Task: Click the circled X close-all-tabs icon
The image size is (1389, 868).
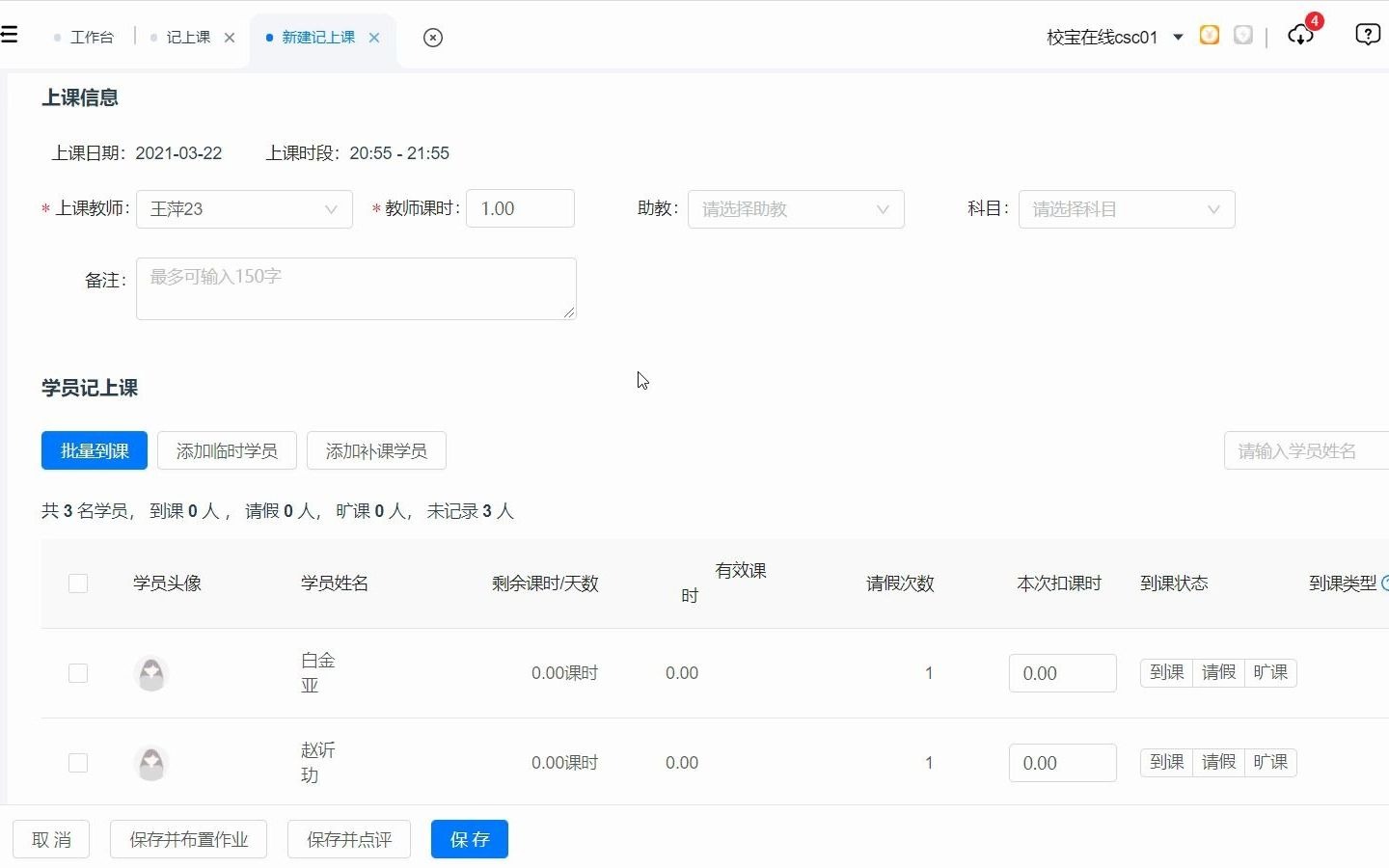Action: pos(433,38)
